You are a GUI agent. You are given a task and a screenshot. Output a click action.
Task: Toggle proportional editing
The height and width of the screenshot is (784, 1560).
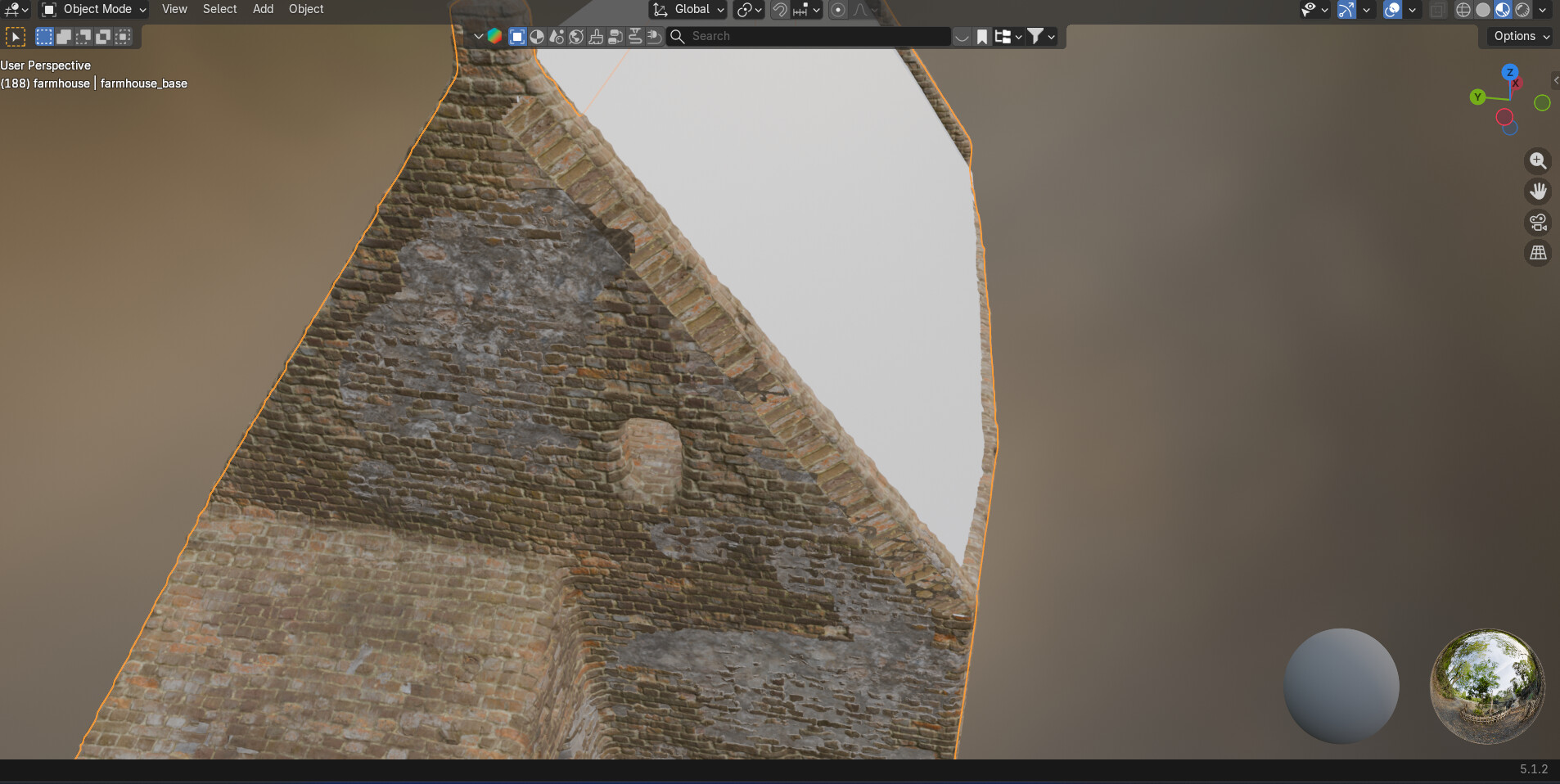tap(838, 10)
